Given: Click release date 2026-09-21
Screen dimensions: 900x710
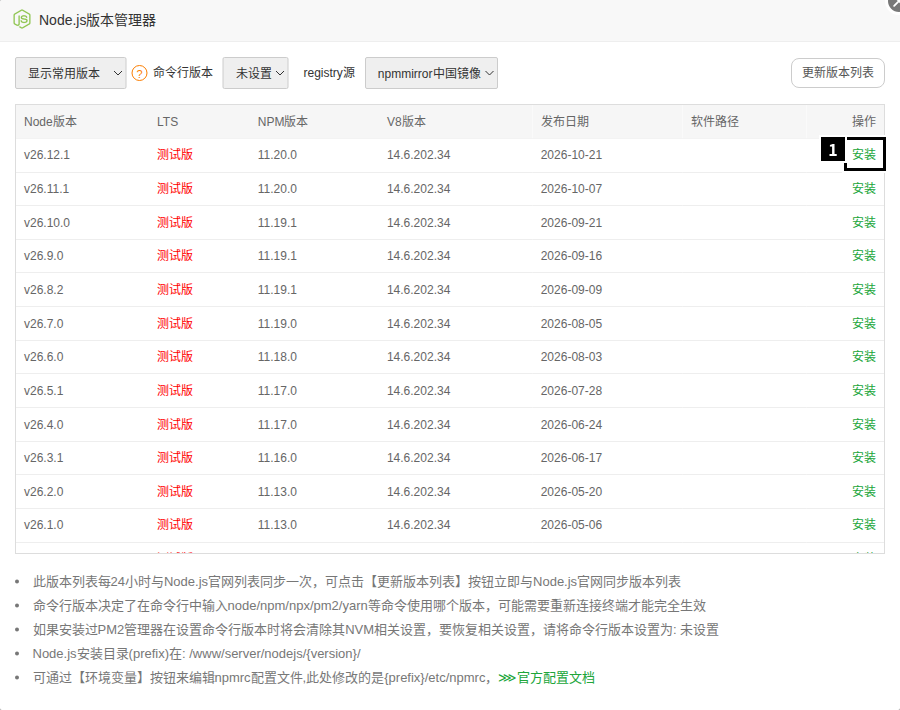Looking at the screenshot, I should tap(571, 223).
